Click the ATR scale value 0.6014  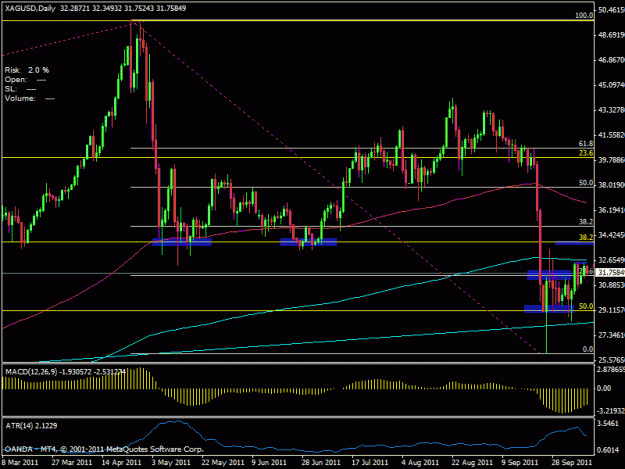pos(608,450)
